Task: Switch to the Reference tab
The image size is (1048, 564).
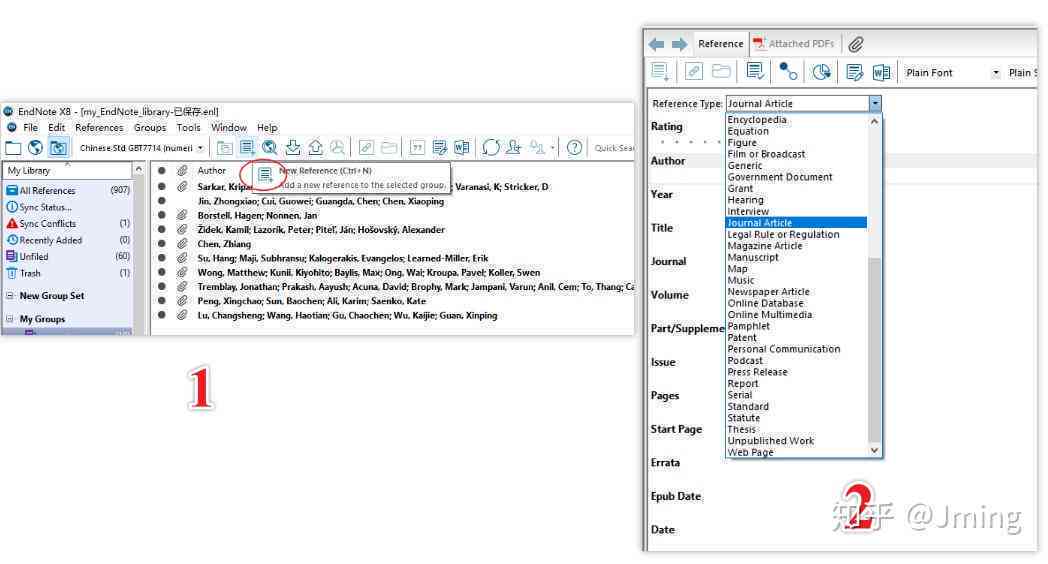Action: click(720, 44)
